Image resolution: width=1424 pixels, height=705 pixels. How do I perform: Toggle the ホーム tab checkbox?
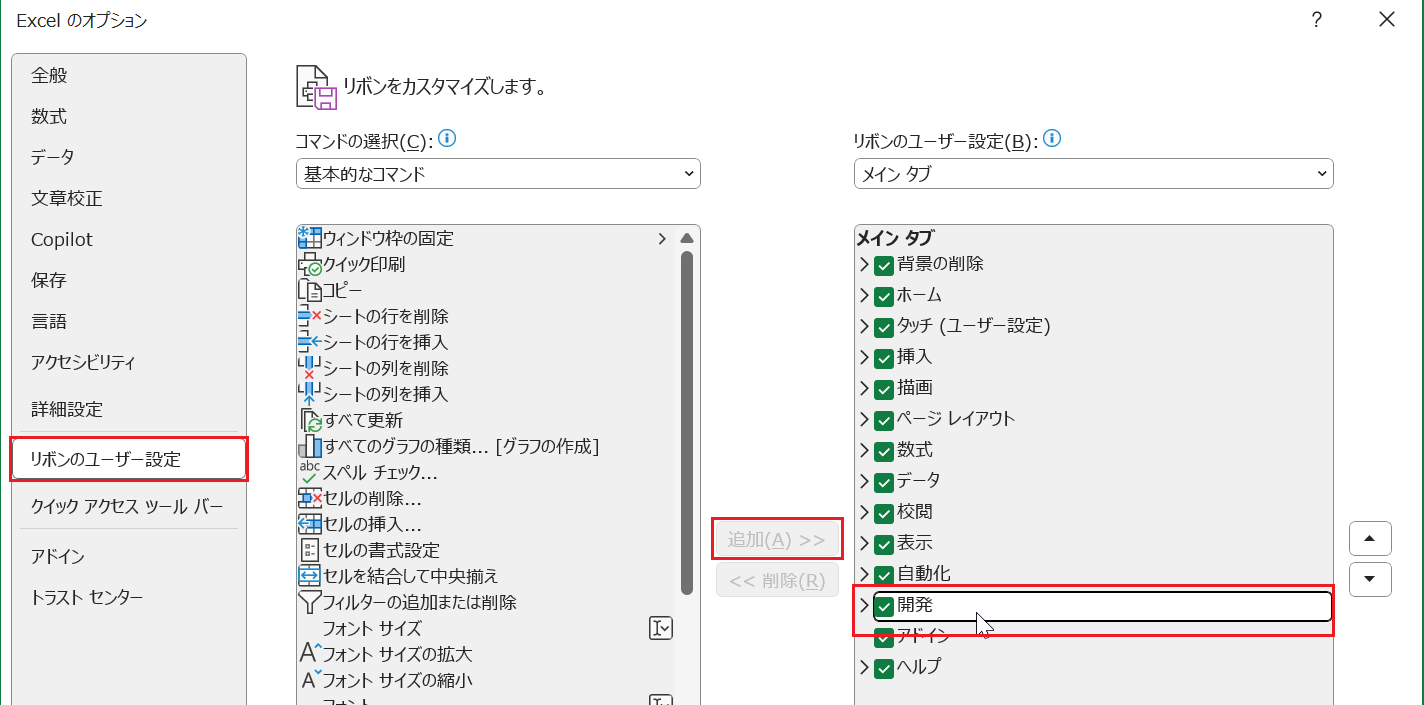884,296
